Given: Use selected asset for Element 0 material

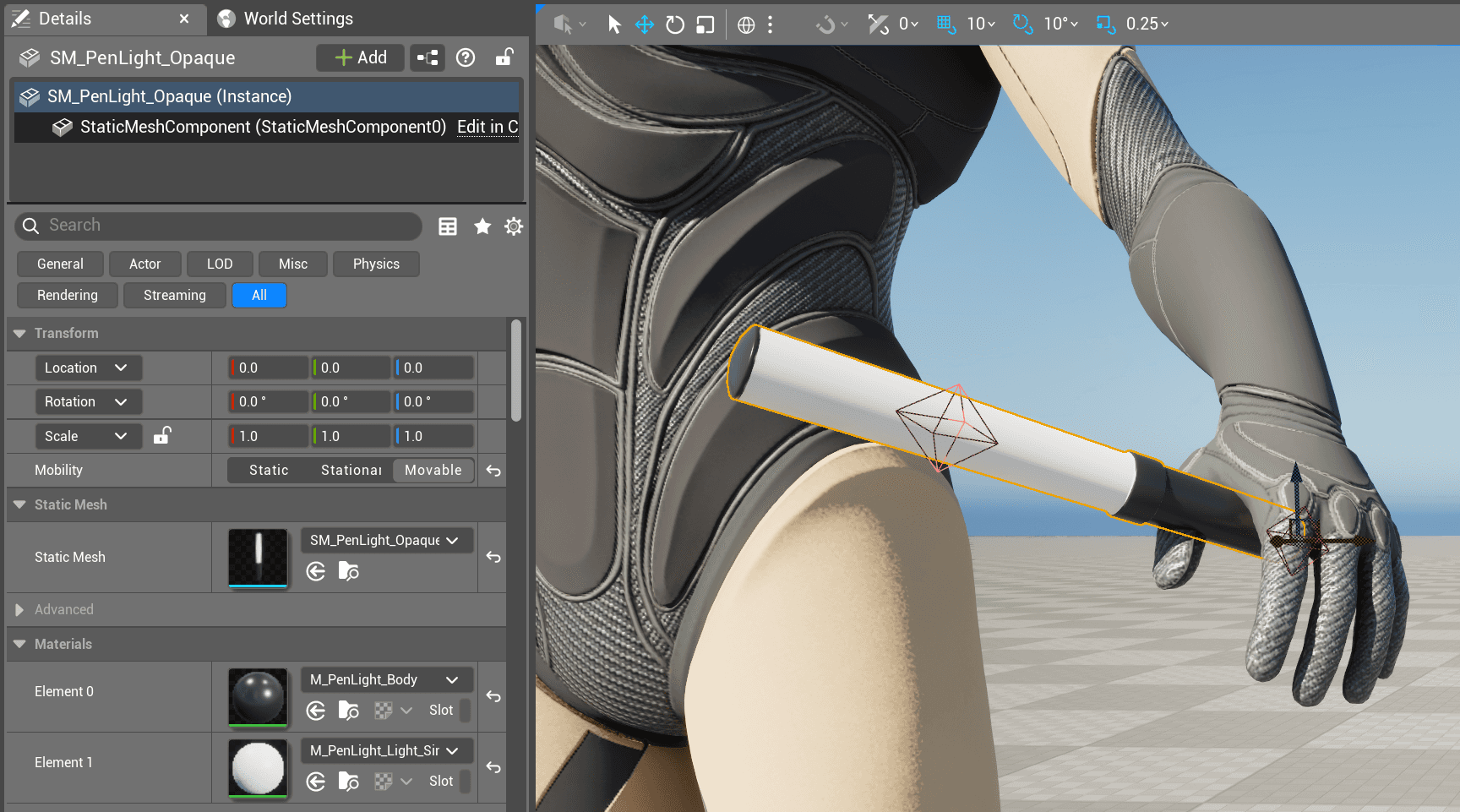Looking at the screenshot, I should click(x=316, y=711).
